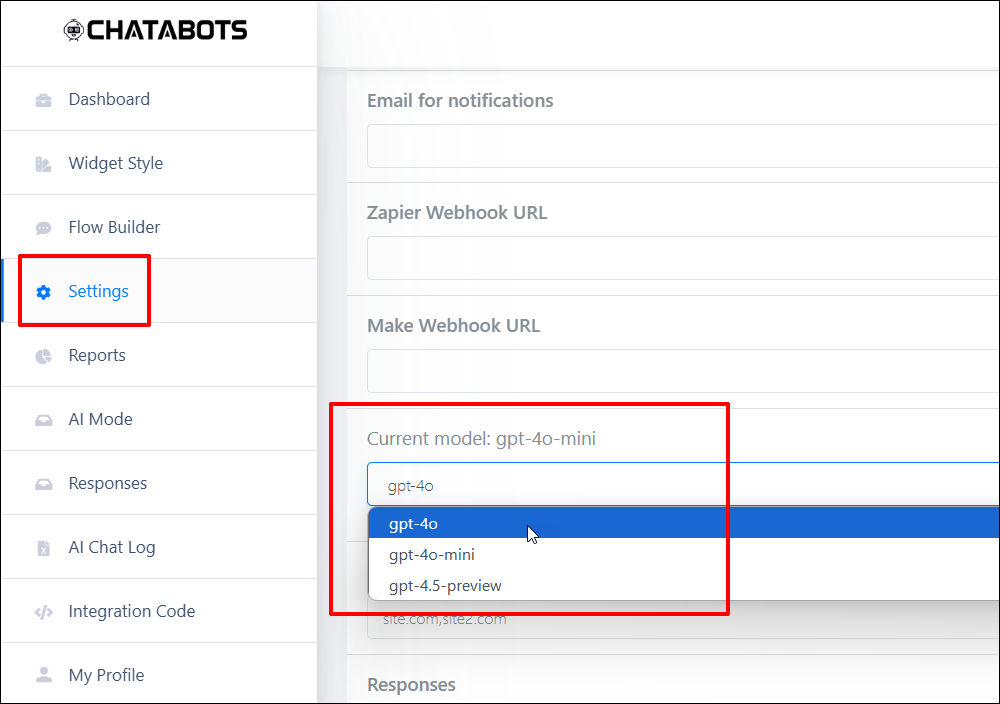Viewport: 1000px width, 704px height.
Task: Open the Responses menu item
Action: coord(108,483)
